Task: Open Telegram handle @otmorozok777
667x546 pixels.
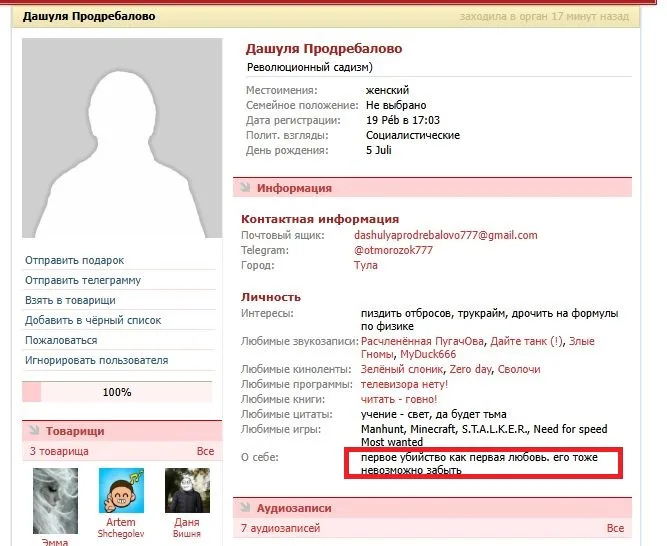Action: 393,250
